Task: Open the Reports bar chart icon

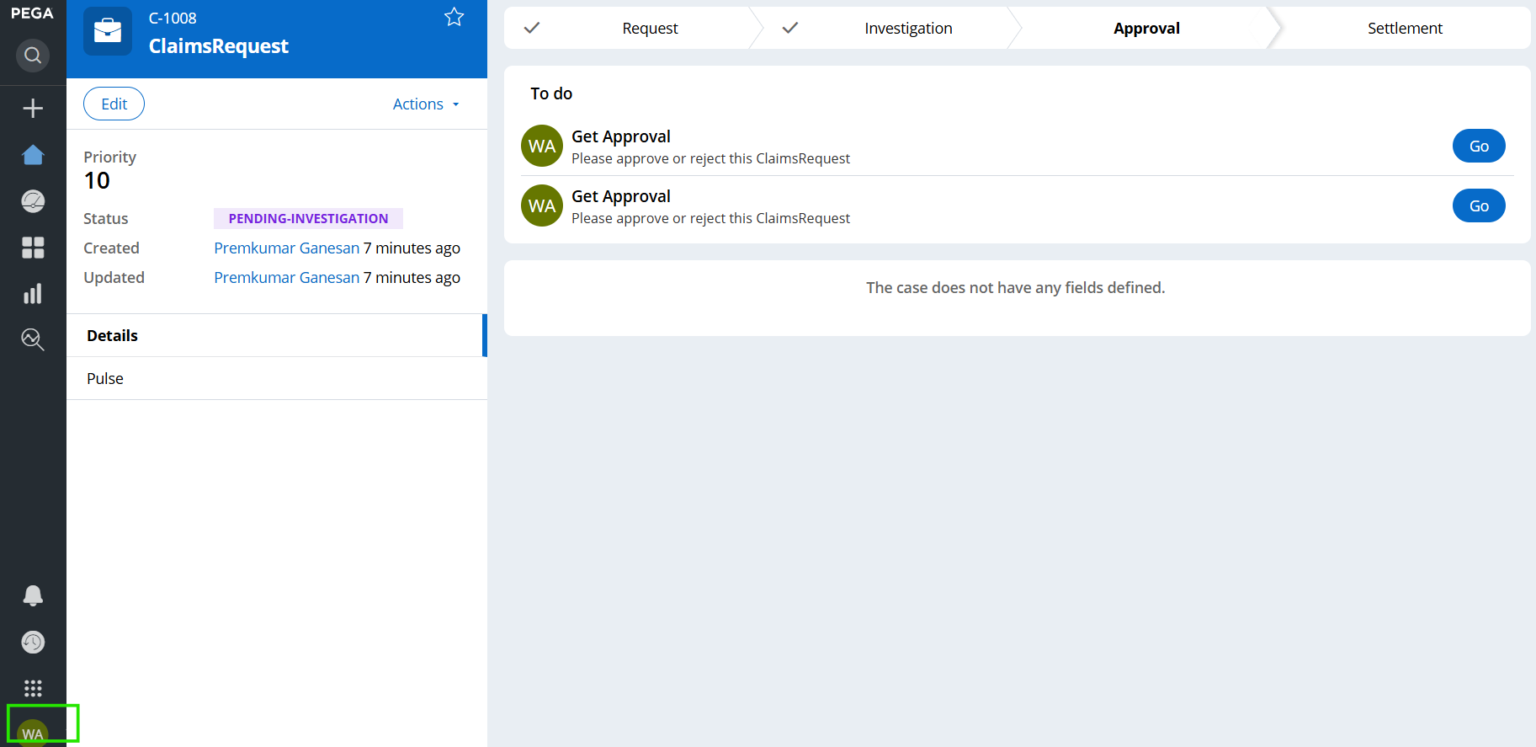Action: click(x=33, y=293)
